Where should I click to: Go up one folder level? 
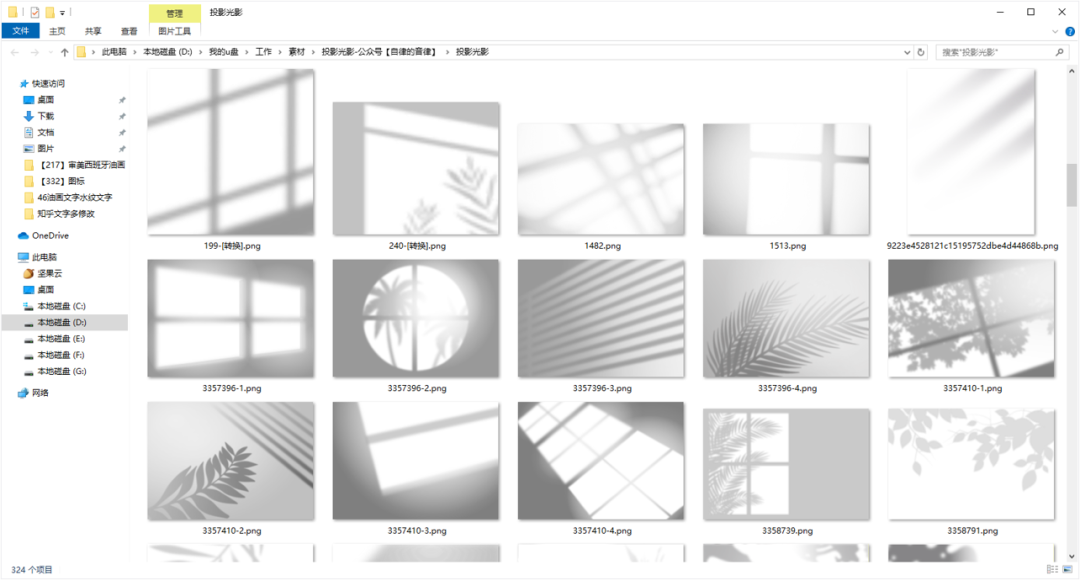click(x=65, y=52)
